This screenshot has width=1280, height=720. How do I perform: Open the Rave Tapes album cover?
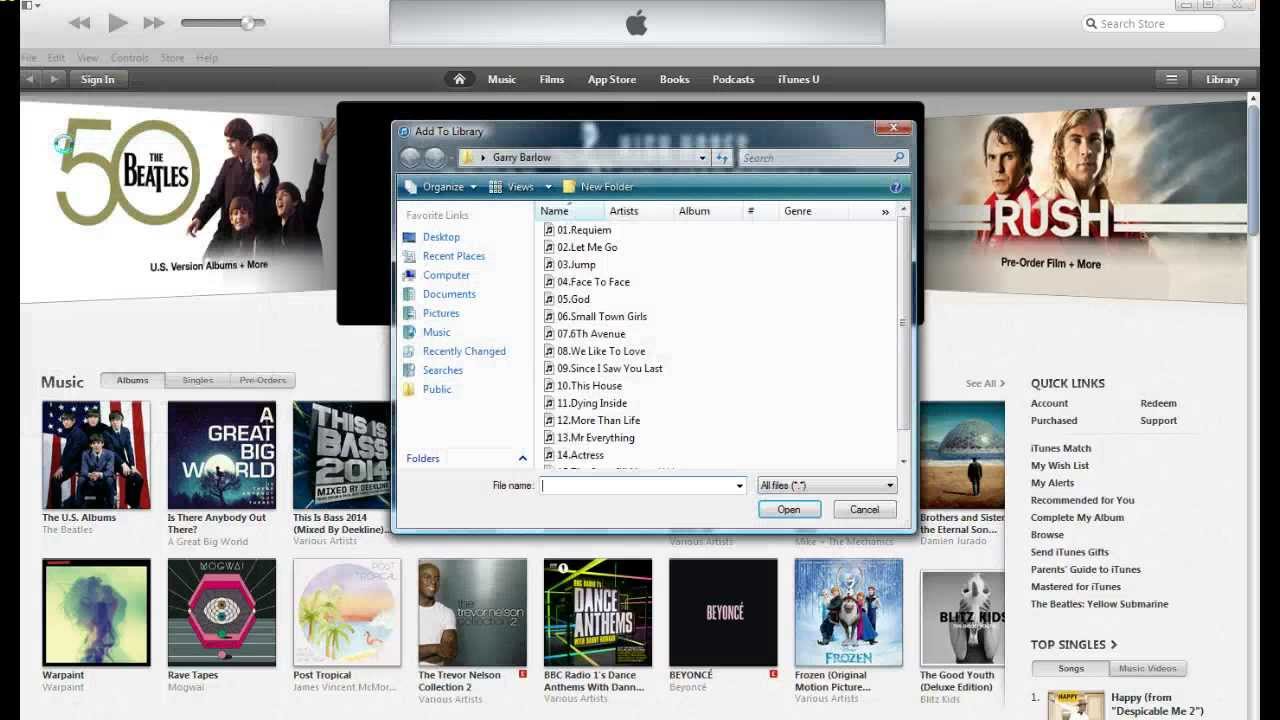(x=222, y=613)
